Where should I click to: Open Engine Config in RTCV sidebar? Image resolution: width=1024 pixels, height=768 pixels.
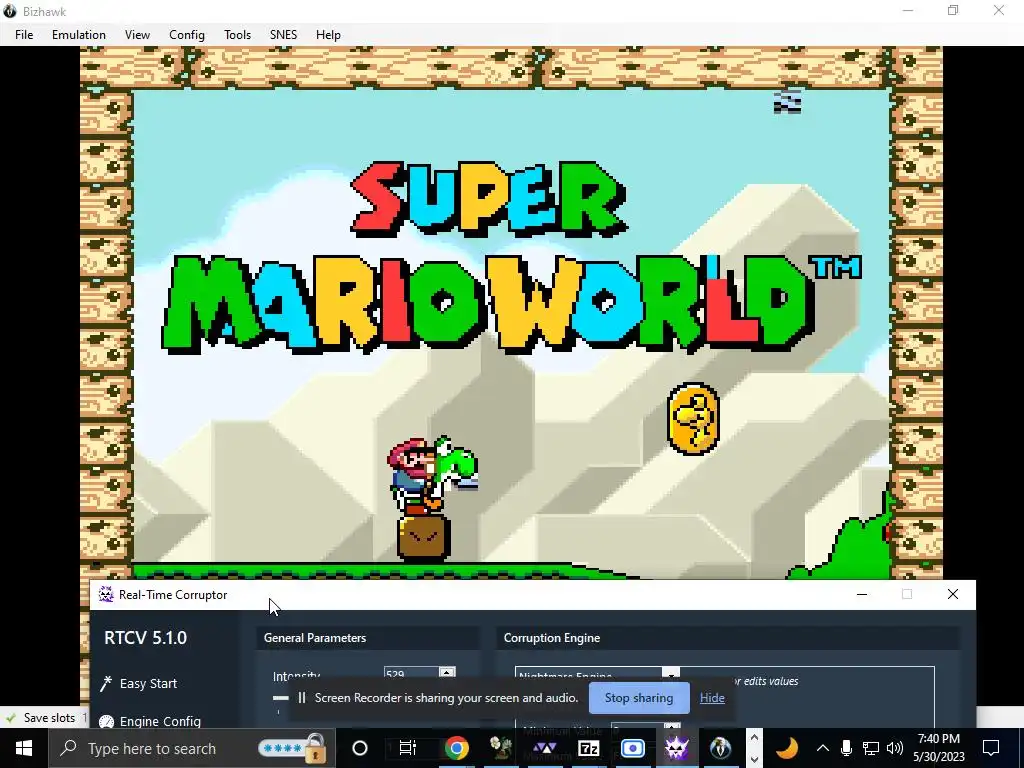click(160, 721)
